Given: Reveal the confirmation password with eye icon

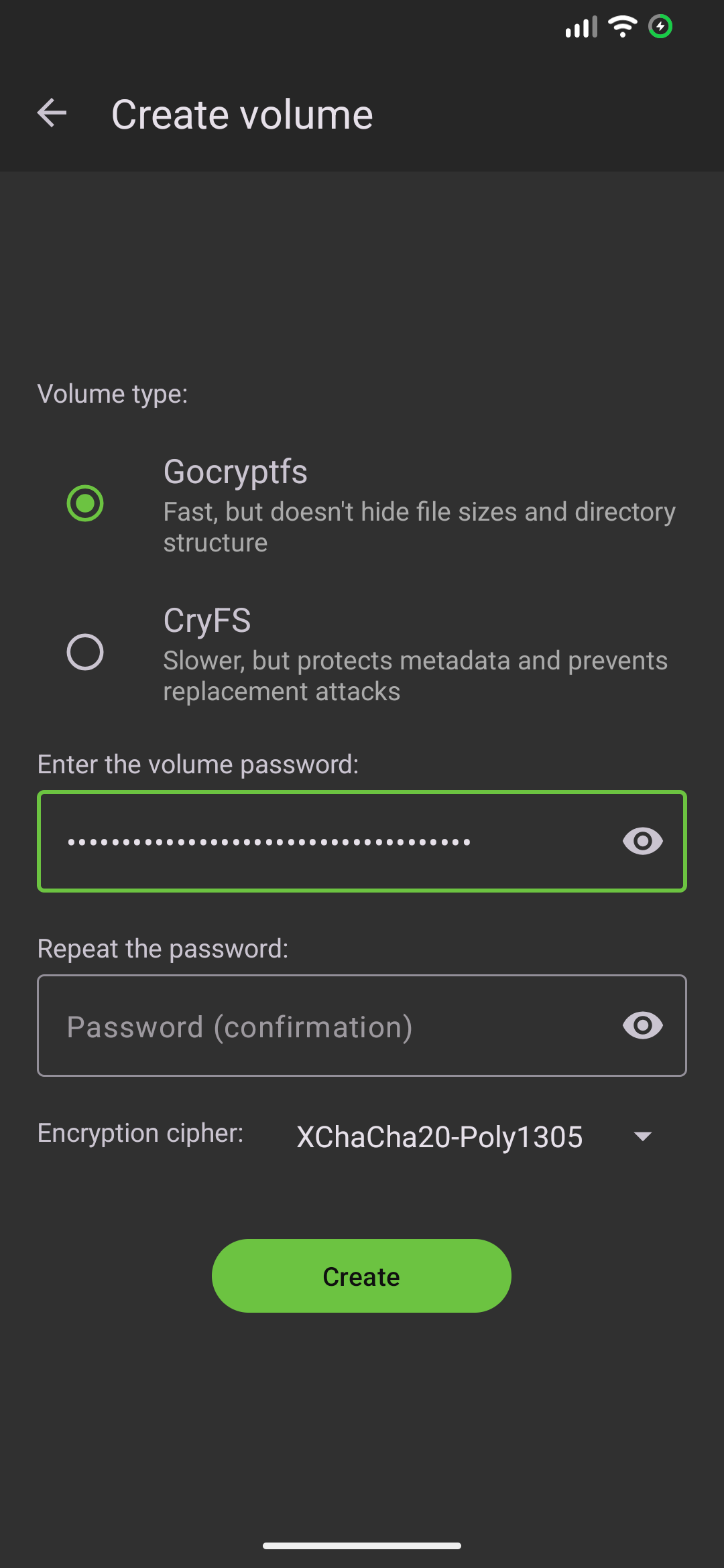Looking at the screenshot, I should point(642,1025).
